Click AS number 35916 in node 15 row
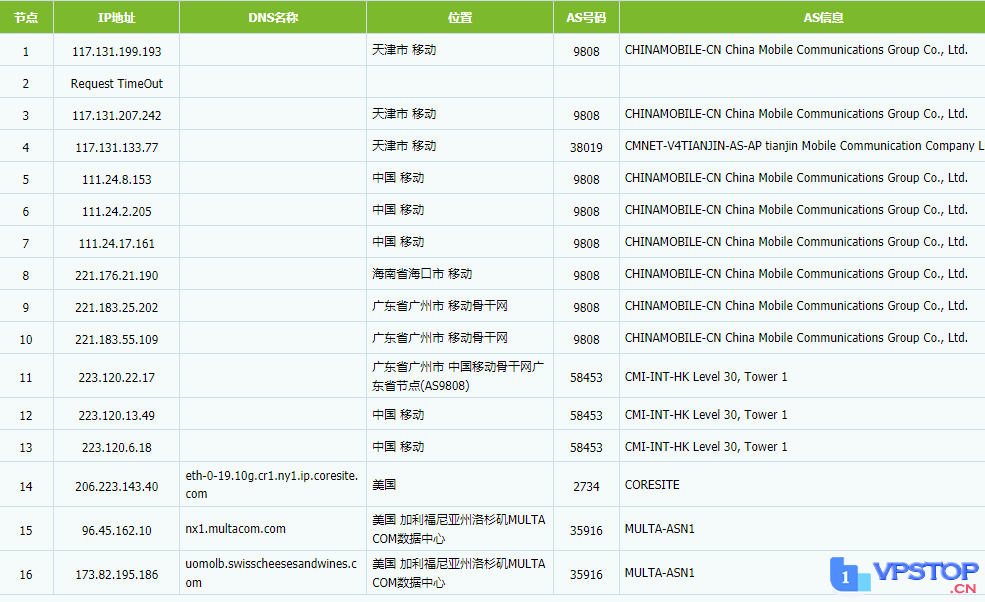 point(586,531)
